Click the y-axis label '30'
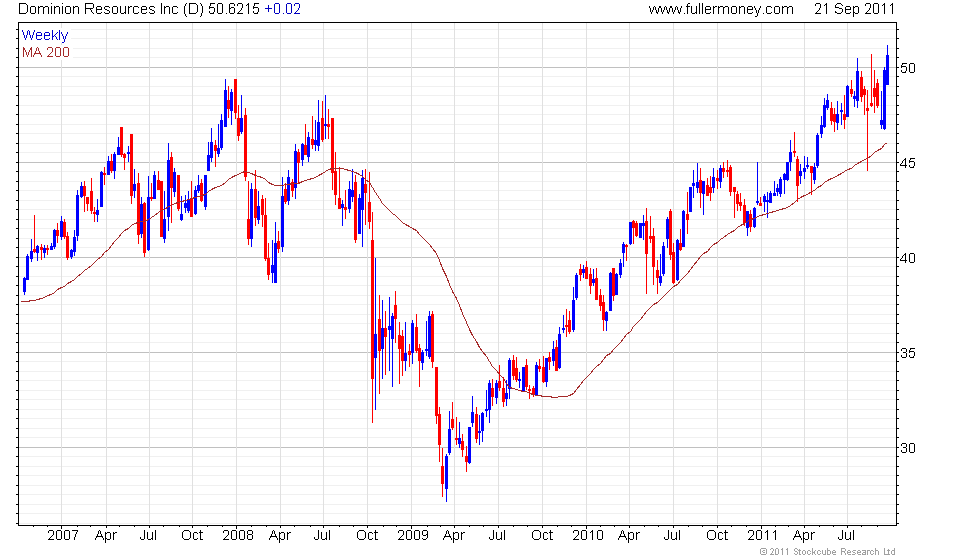The height and width of the screenshot is (560, 980). tap(907, 448)
